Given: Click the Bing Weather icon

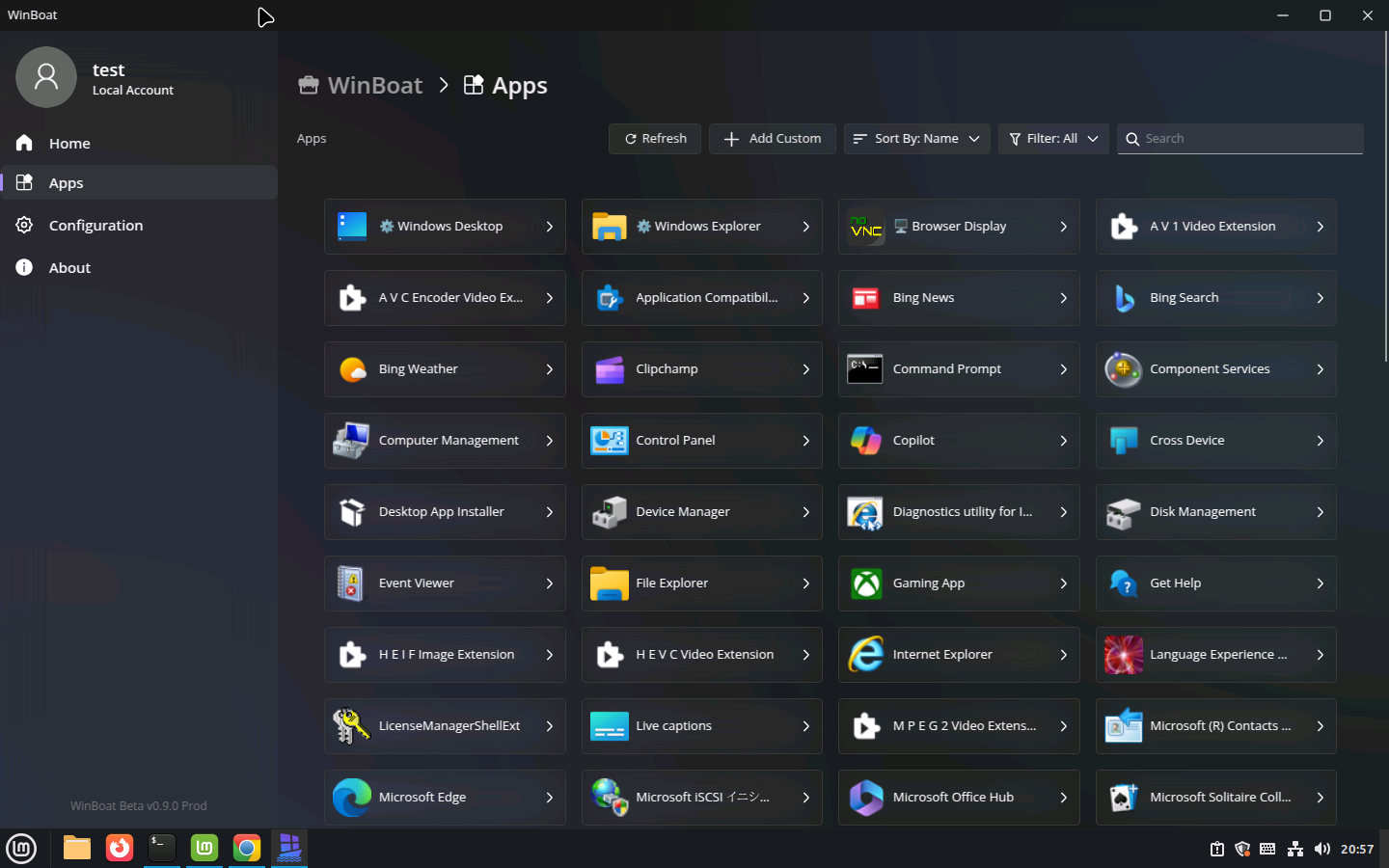Looking at the screenshot, I should [352, 369].
